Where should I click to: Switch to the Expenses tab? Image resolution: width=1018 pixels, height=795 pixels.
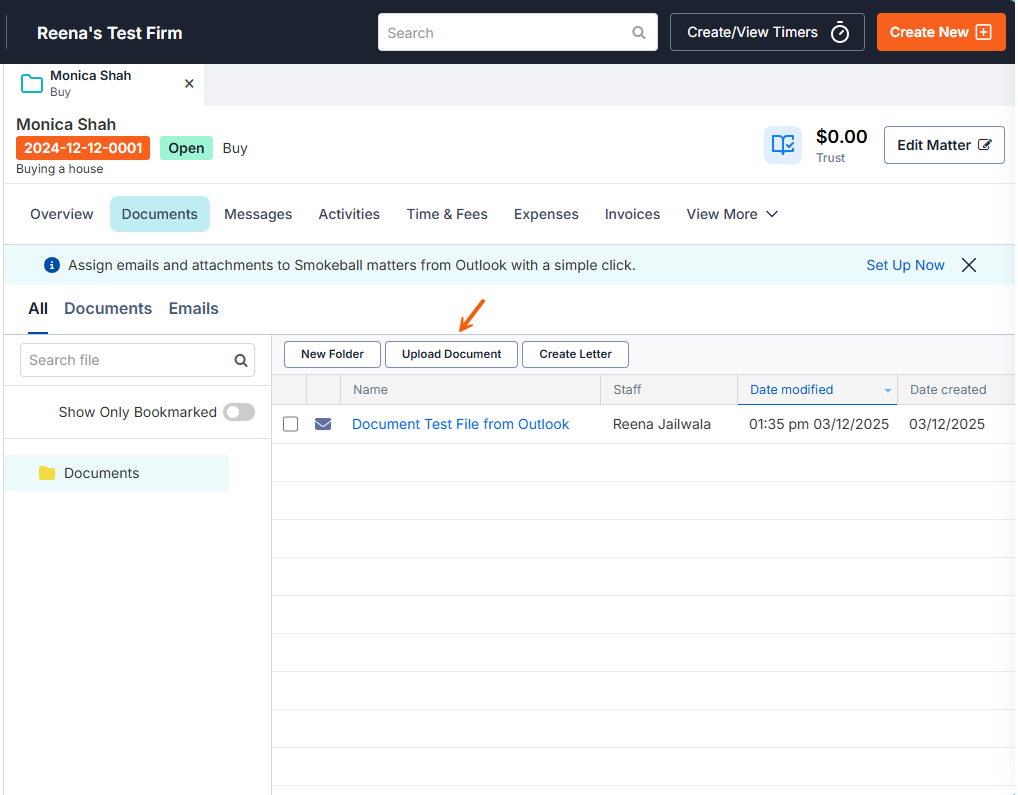(546, 214)
